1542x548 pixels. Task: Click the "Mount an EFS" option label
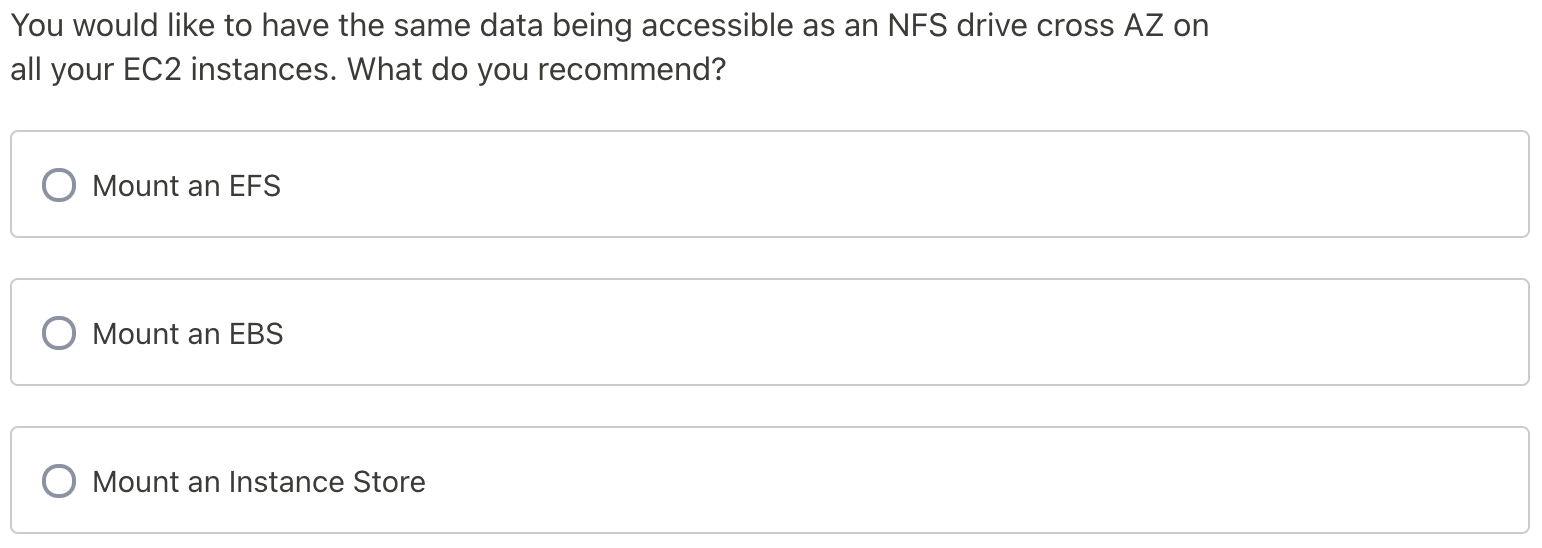tap(186, 186)
